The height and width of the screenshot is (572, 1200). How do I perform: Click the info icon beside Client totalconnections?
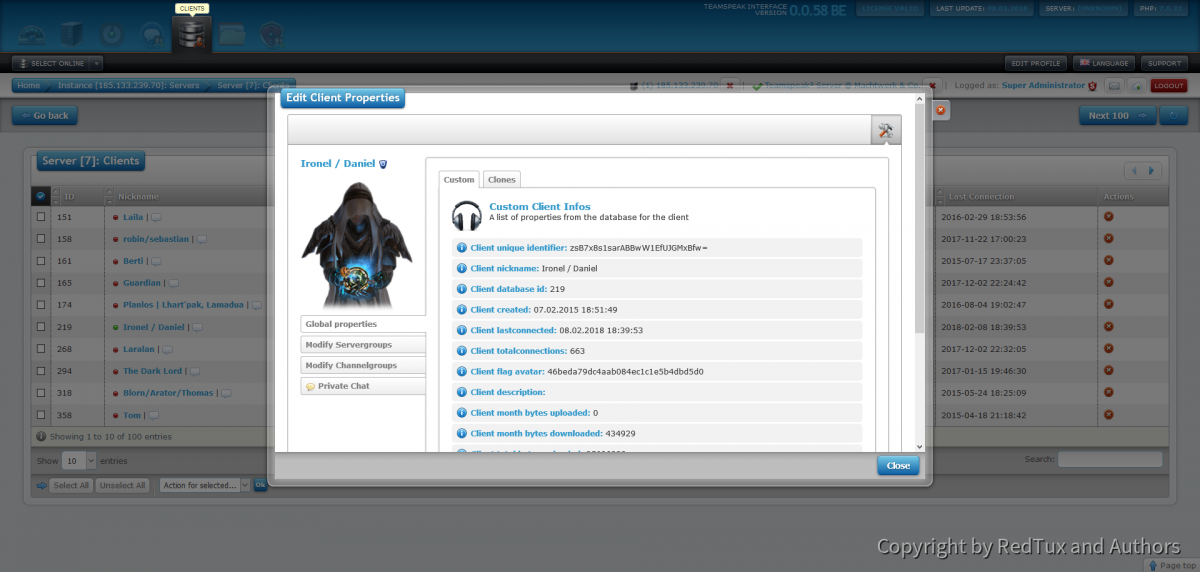tap(462, 351)
